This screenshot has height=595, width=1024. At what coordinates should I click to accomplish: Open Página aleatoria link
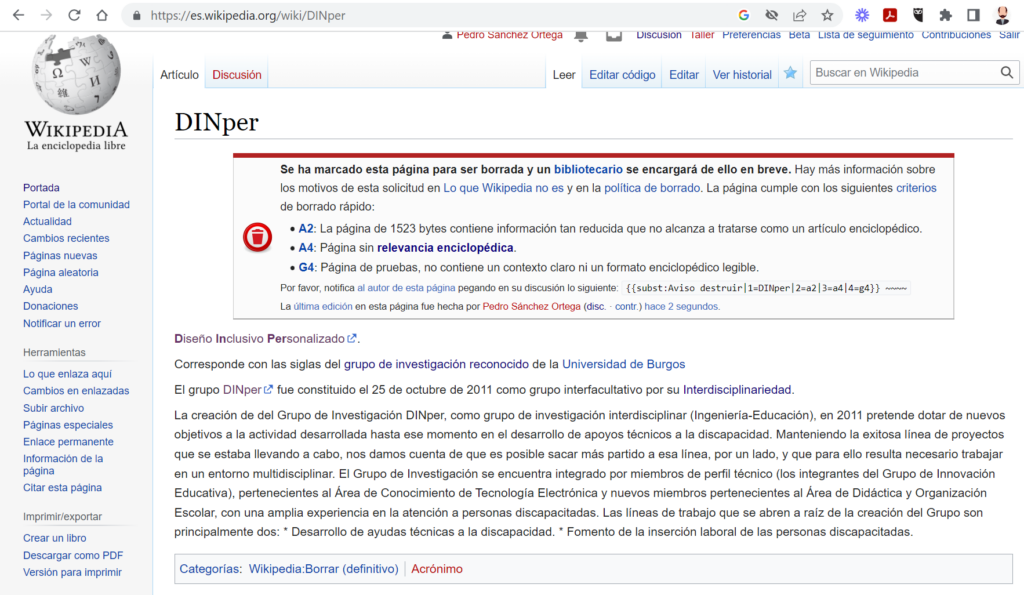[61, 272]
